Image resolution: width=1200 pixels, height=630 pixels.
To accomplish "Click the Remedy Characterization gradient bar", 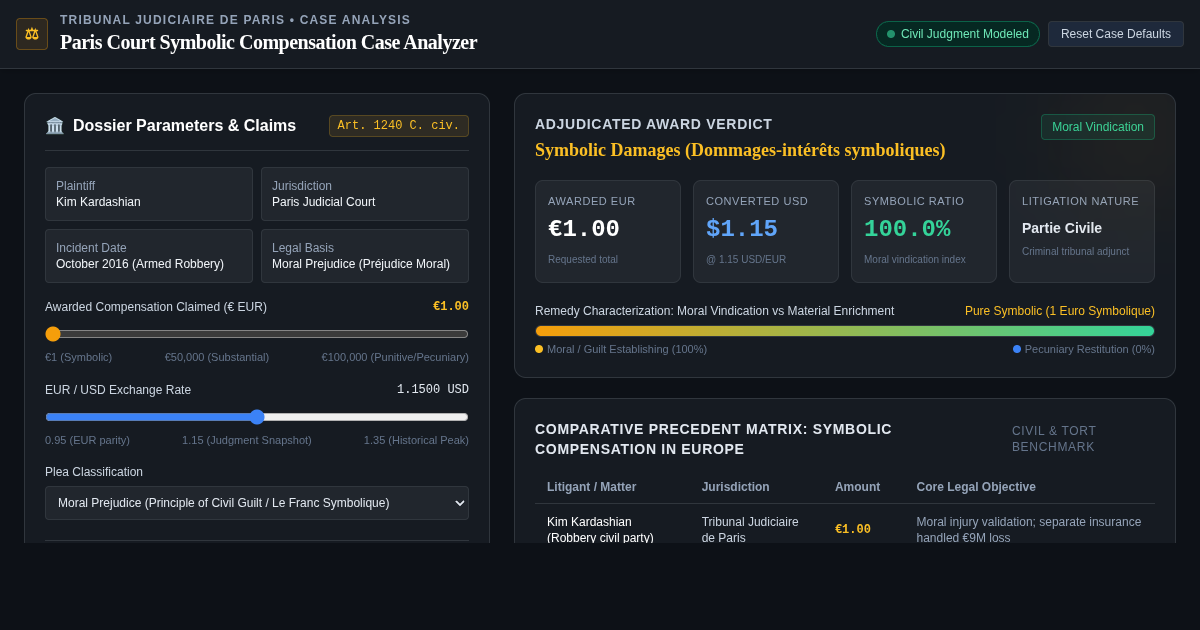I will (x=845, y=331).
